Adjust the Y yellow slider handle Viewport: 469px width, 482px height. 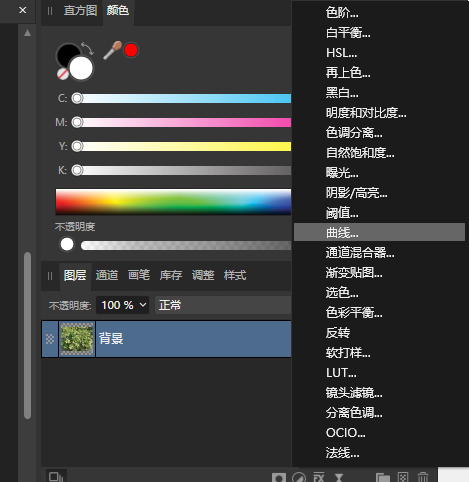77,146
